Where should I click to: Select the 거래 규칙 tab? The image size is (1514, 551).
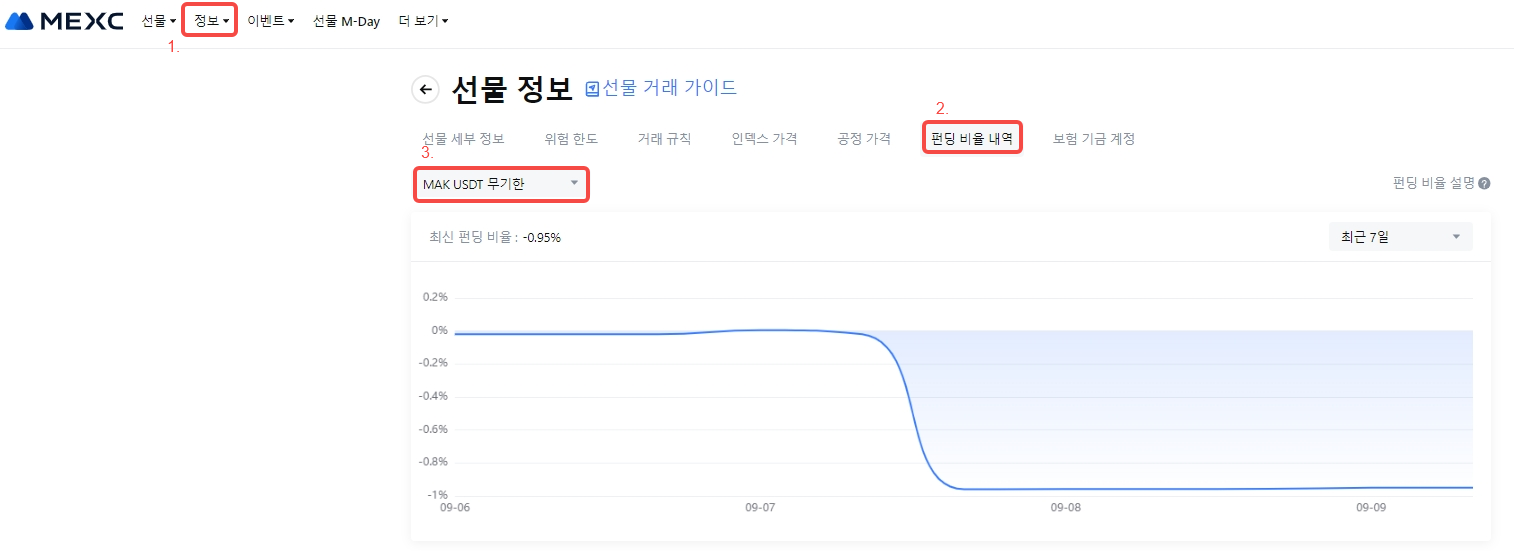pos(664,139)
